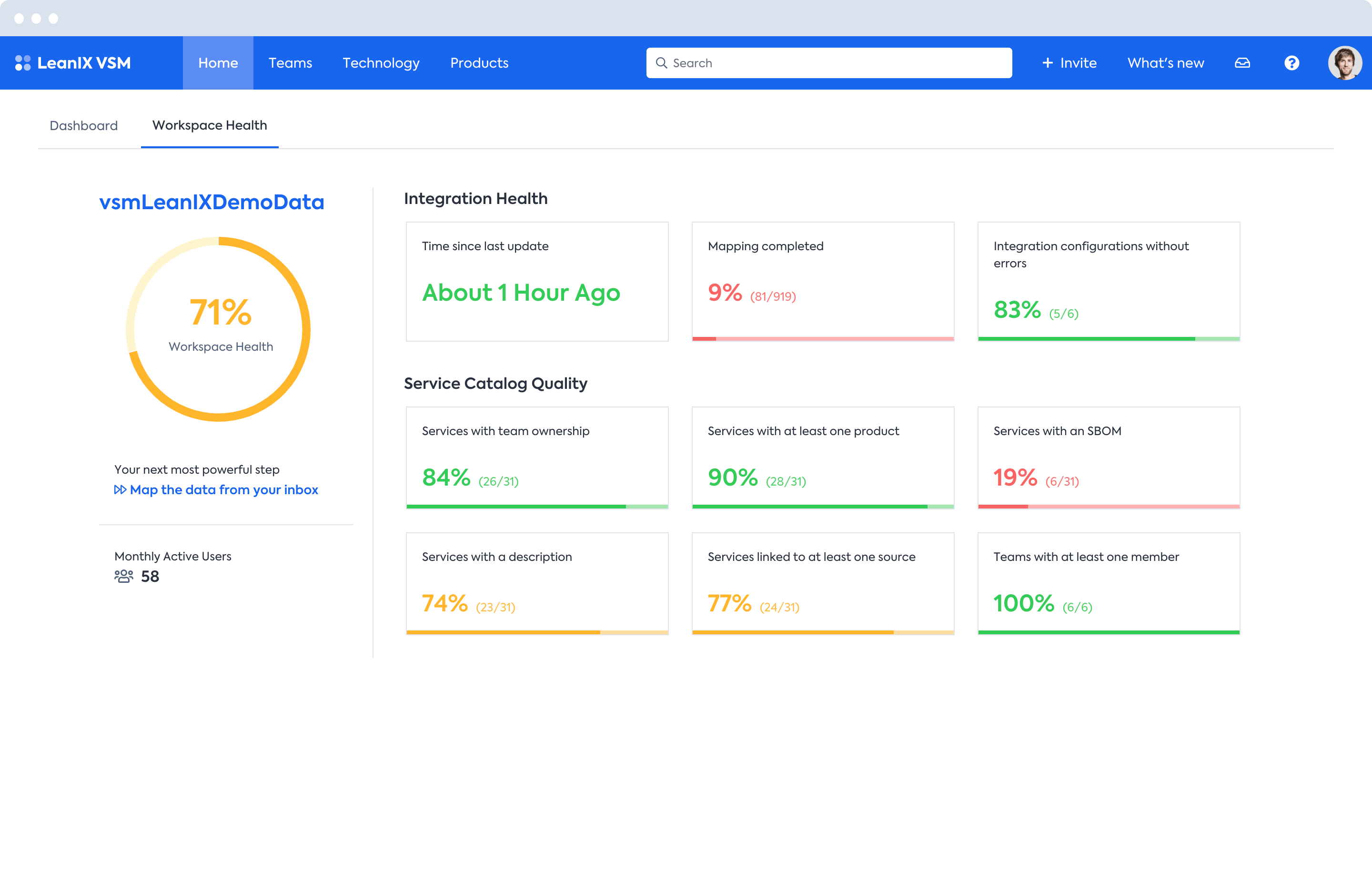Open the Mapping completed card
Viewport: 1372px width, 894px height.
click(x=823, y=282)
